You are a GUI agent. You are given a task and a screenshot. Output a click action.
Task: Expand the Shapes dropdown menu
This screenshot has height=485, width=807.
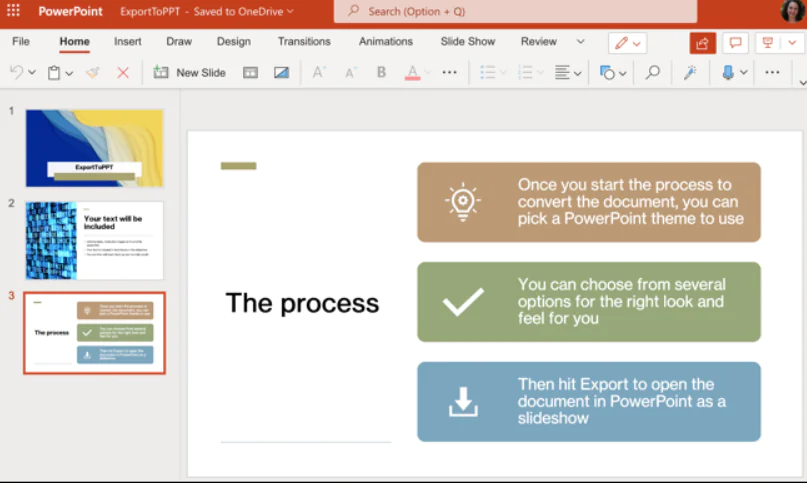[x=613, y=73]
